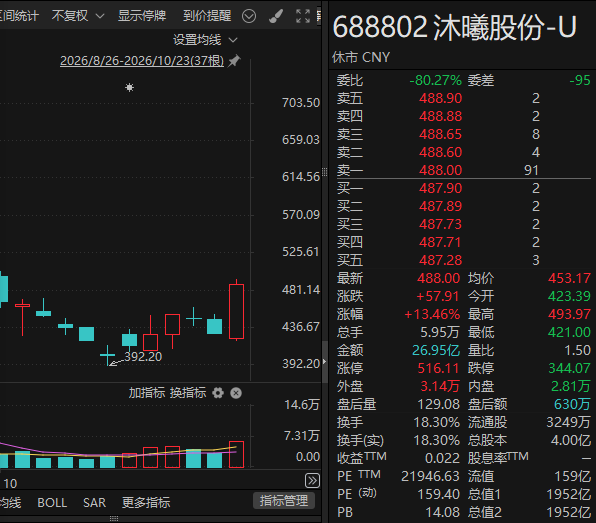Click the 涨停 price 516.11
This screenshot has width=596, height=523.
[x=438, y=368]
